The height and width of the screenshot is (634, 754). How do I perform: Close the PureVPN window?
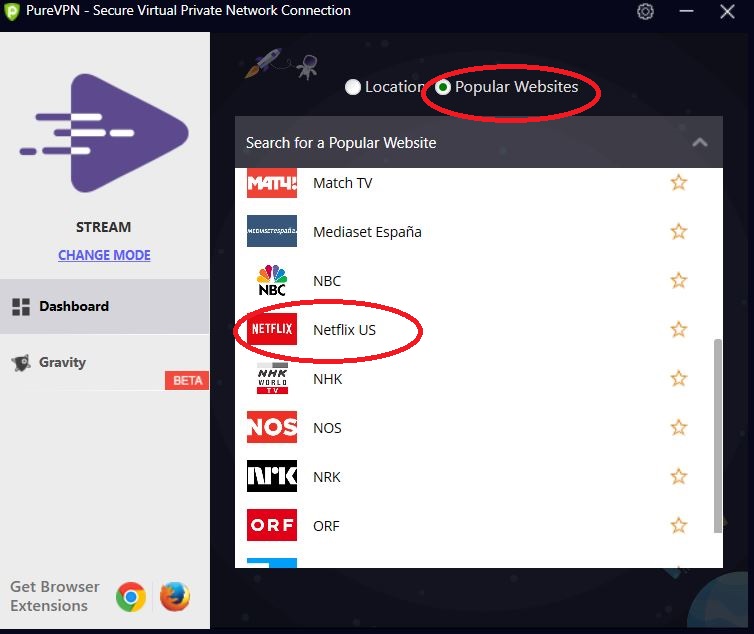coord(727,12)
